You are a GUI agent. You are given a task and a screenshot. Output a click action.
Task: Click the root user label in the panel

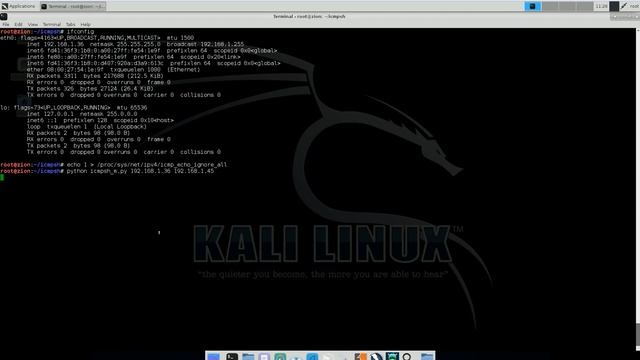click(x=634, y=6)
